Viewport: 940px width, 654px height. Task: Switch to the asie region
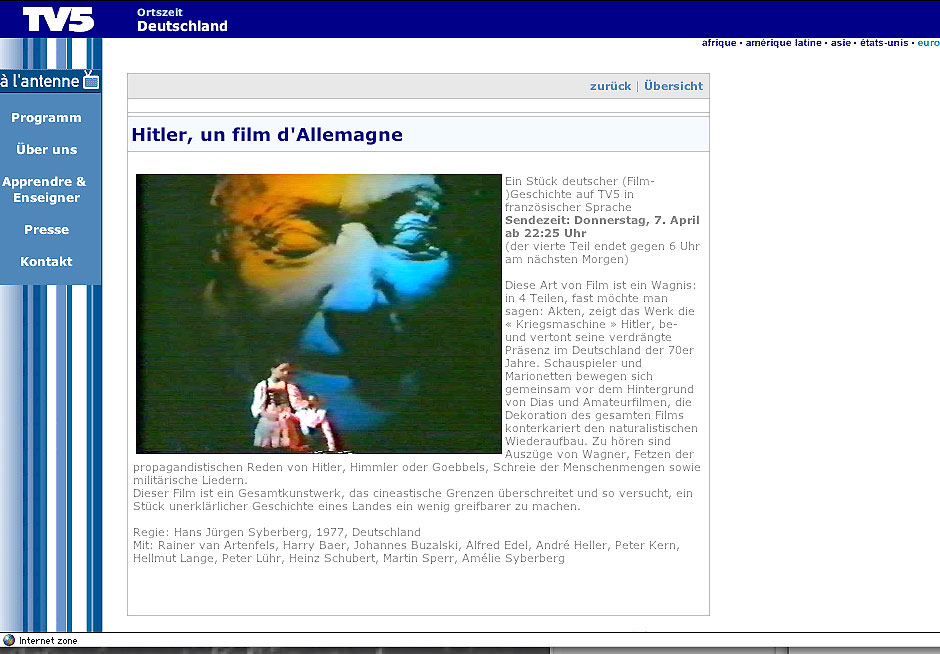click(841, 43)
